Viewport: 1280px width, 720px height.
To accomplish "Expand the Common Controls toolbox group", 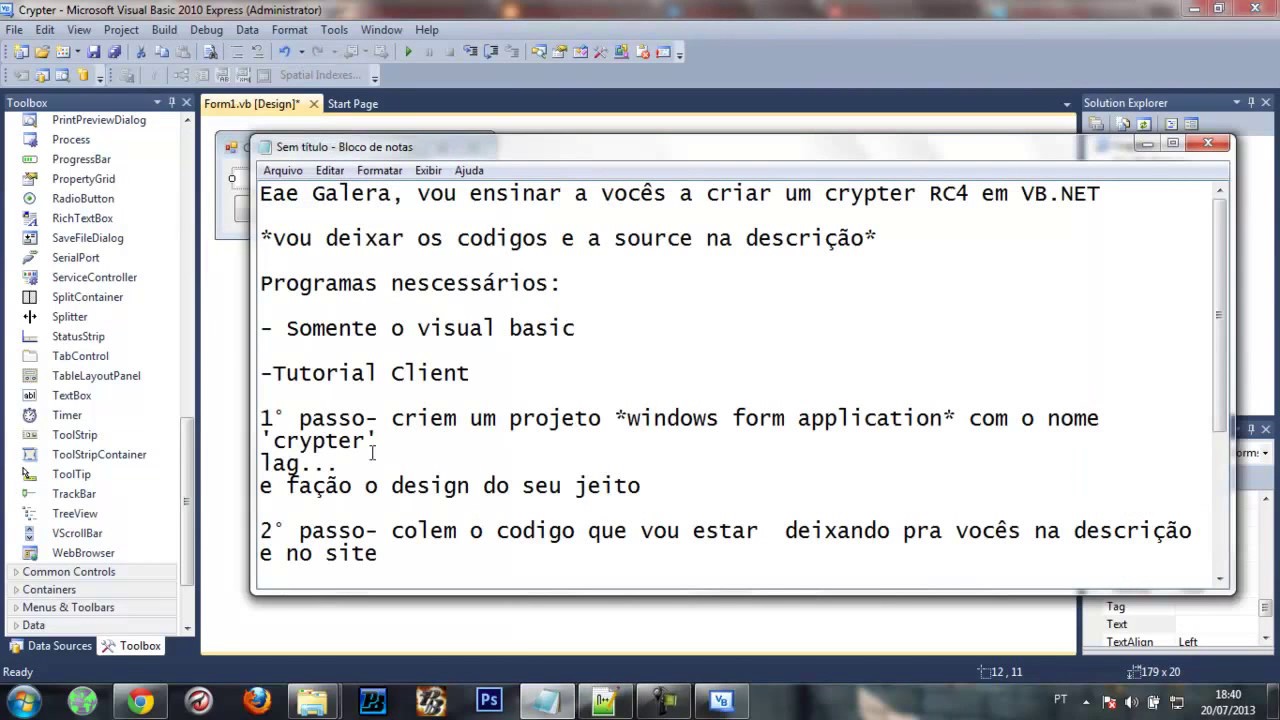I will click(15, 572).
